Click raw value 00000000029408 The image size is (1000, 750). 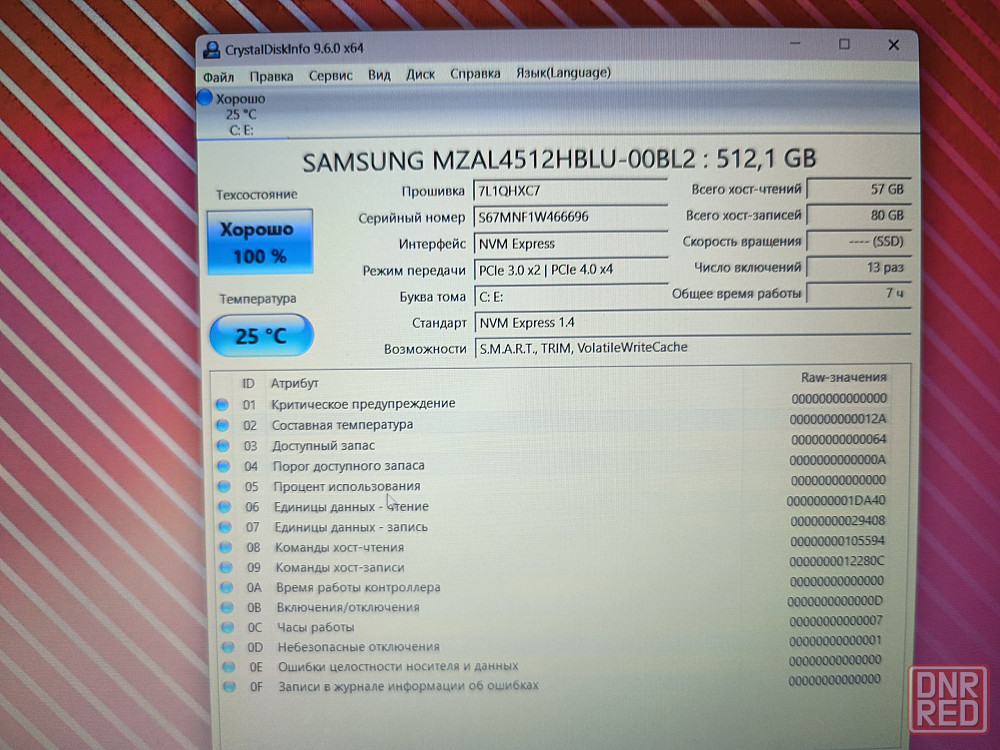(837, 521)
